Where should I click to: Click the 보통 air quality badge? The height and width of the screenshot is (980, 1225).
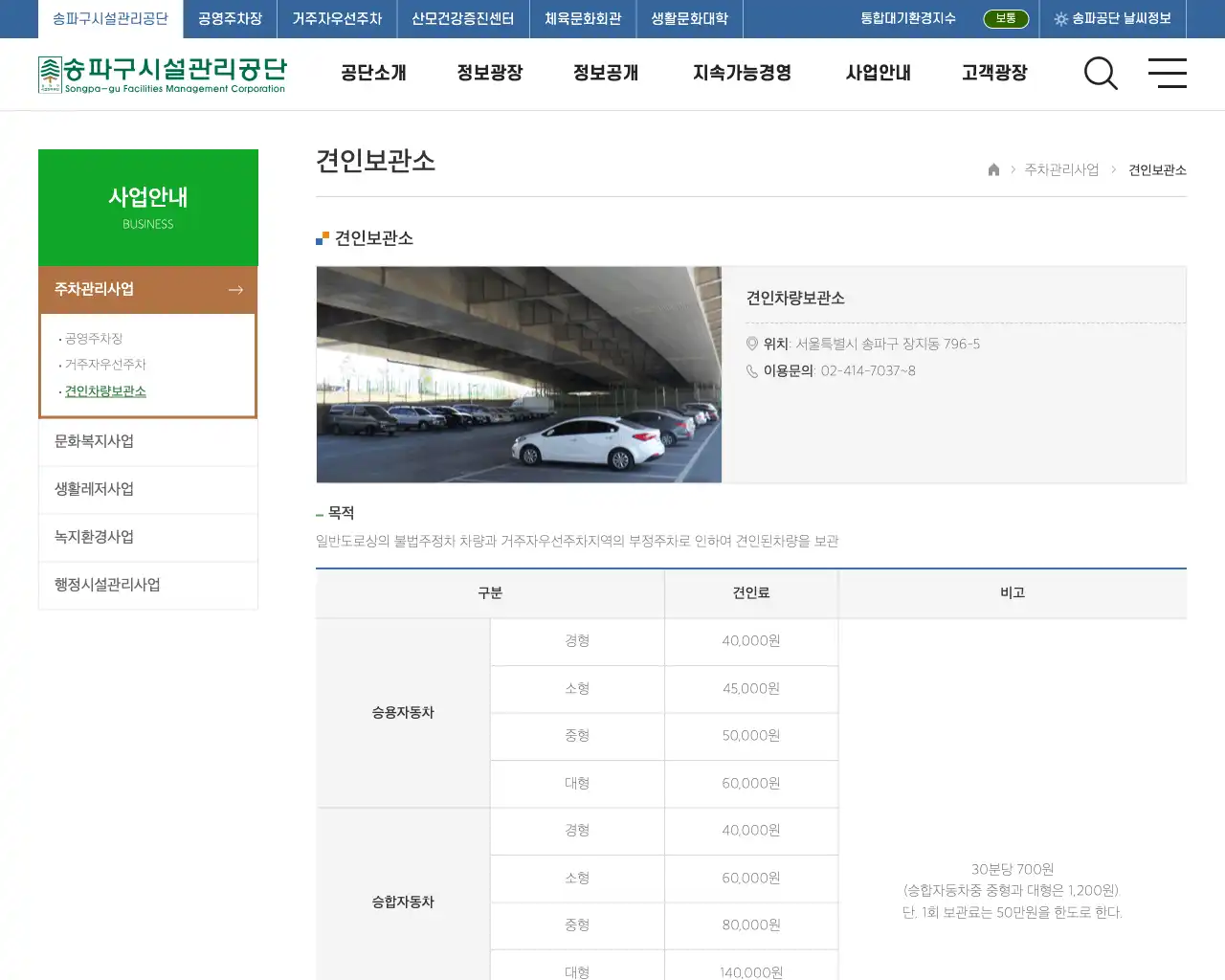pos(1006,18)
